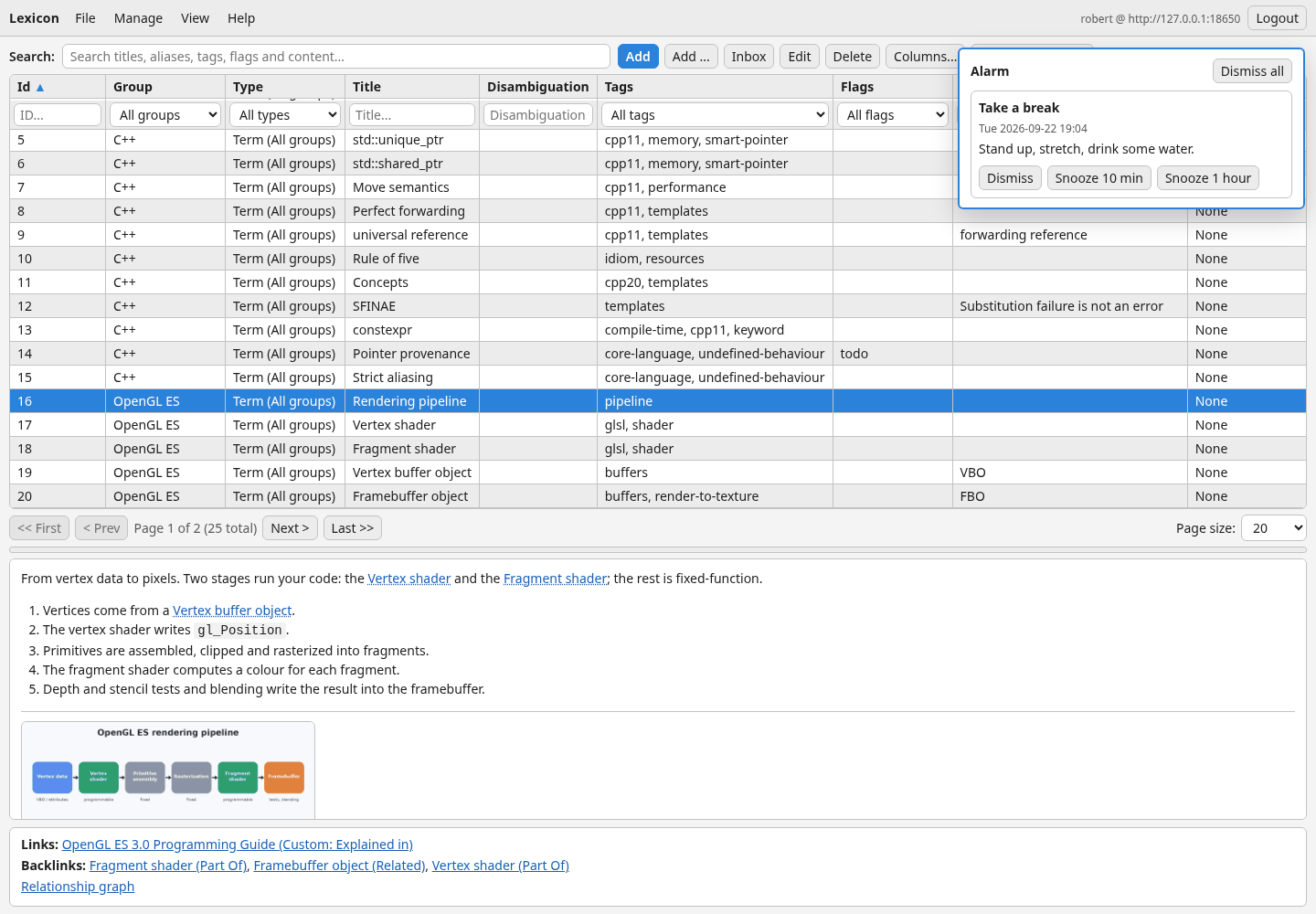Click the Edit button
Screen dimensions: 1316x914
800,57
